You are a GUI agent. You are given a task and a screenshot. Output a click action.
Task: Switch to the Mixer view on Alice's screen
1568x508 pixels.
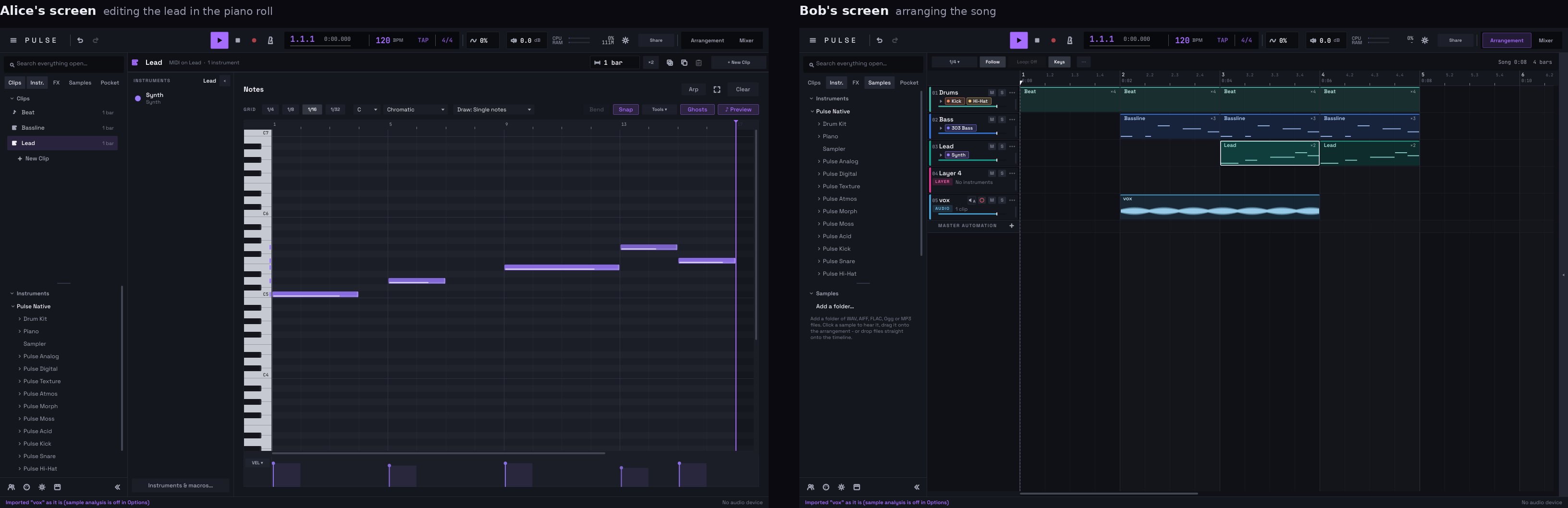click(x=746, y=40)
